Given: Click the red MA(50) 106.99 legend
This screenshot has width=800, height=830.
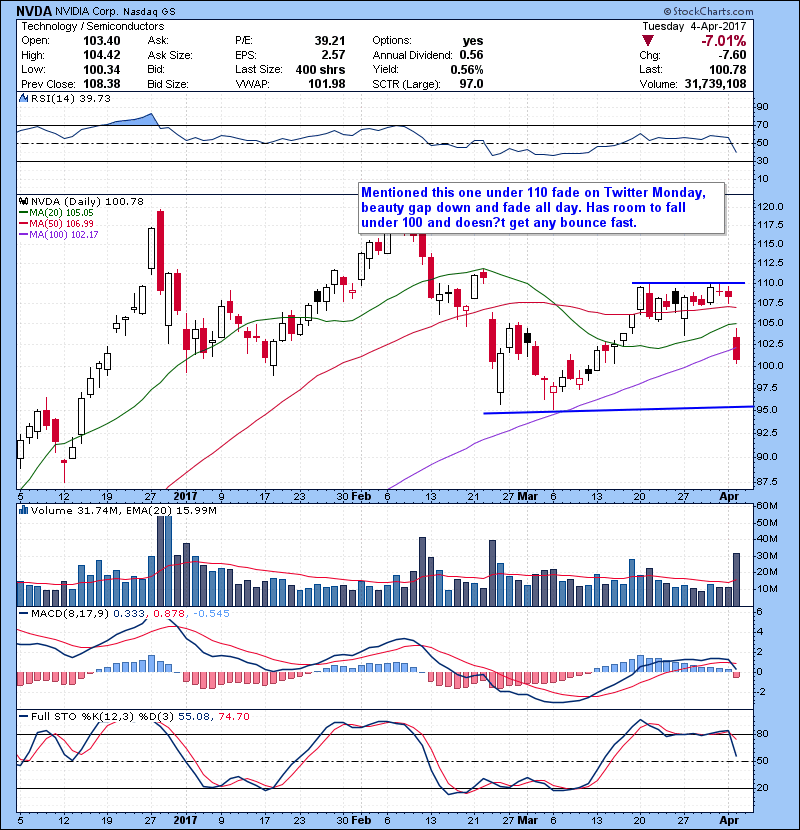Looking at the screenshot, I should (x=56, y=223).
